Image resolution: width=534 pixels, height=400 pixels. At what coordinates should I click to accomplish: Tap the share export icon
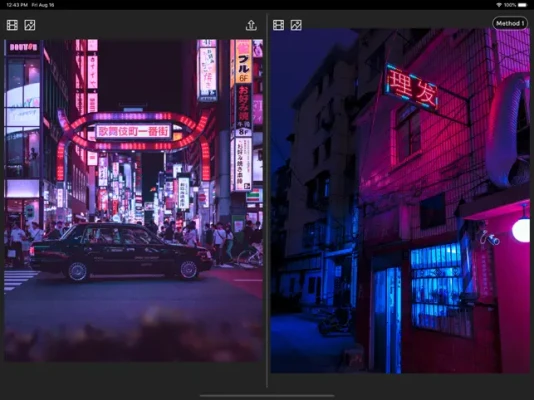(x=251, y=25)
